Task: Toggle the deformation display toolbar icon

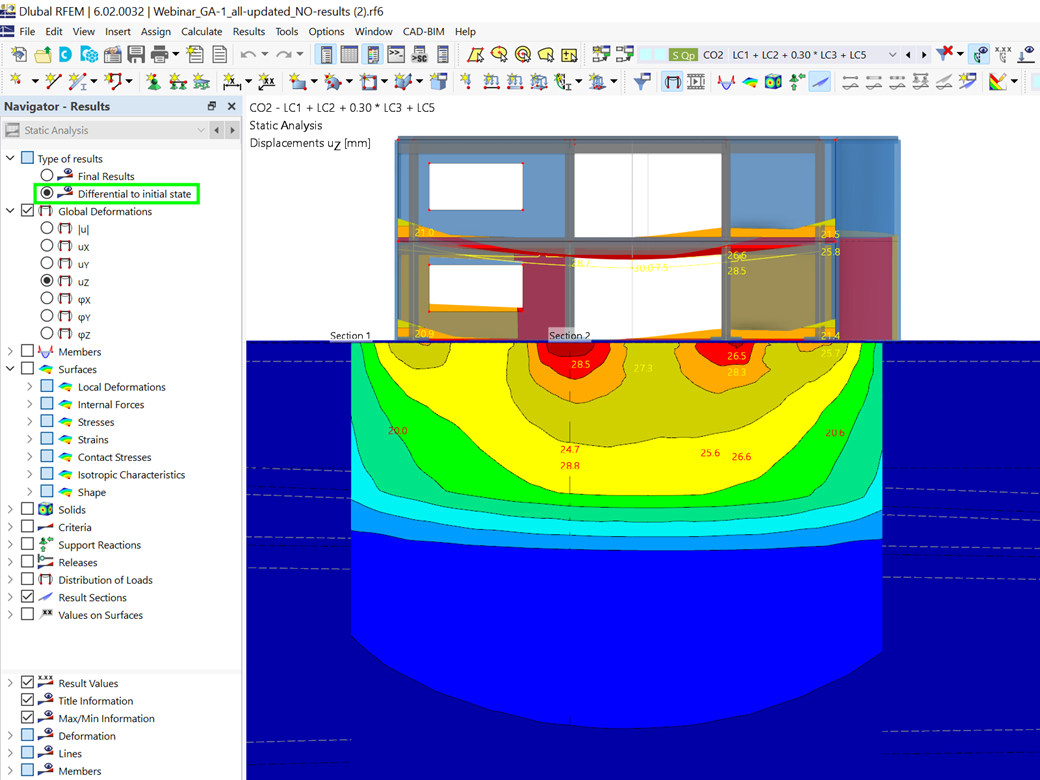Action: click(672, 82)
